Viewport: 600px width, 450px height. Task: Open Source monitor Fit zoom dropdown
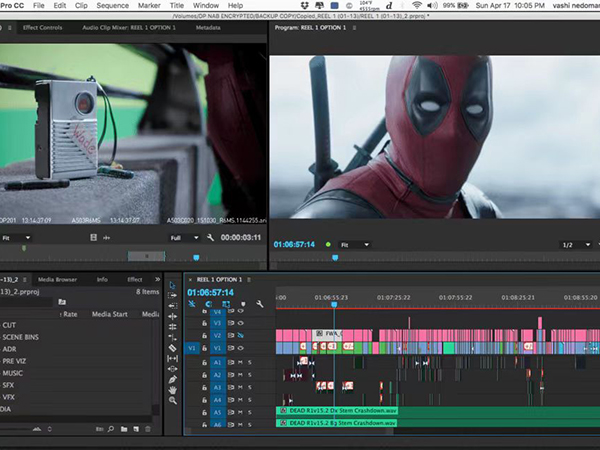point(16,238)
